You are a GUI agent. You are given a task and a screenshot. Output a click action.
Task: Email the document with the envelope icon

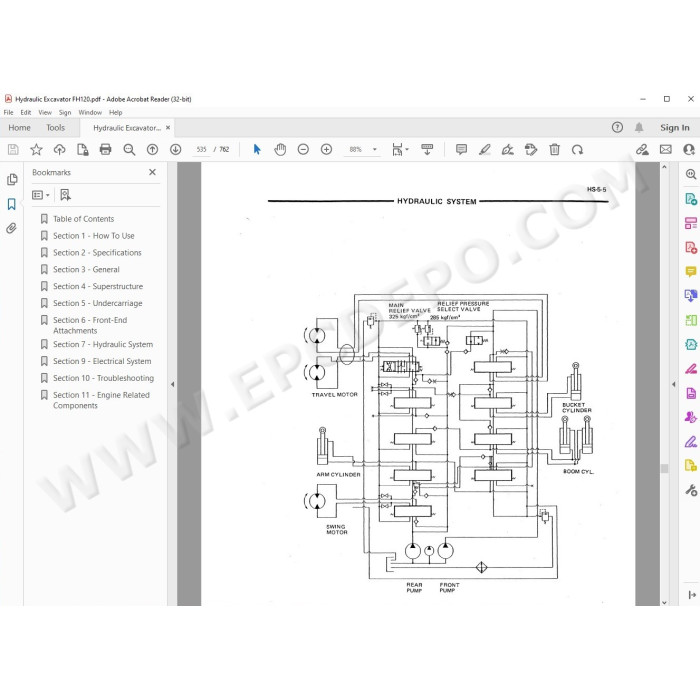click(666, 150)
